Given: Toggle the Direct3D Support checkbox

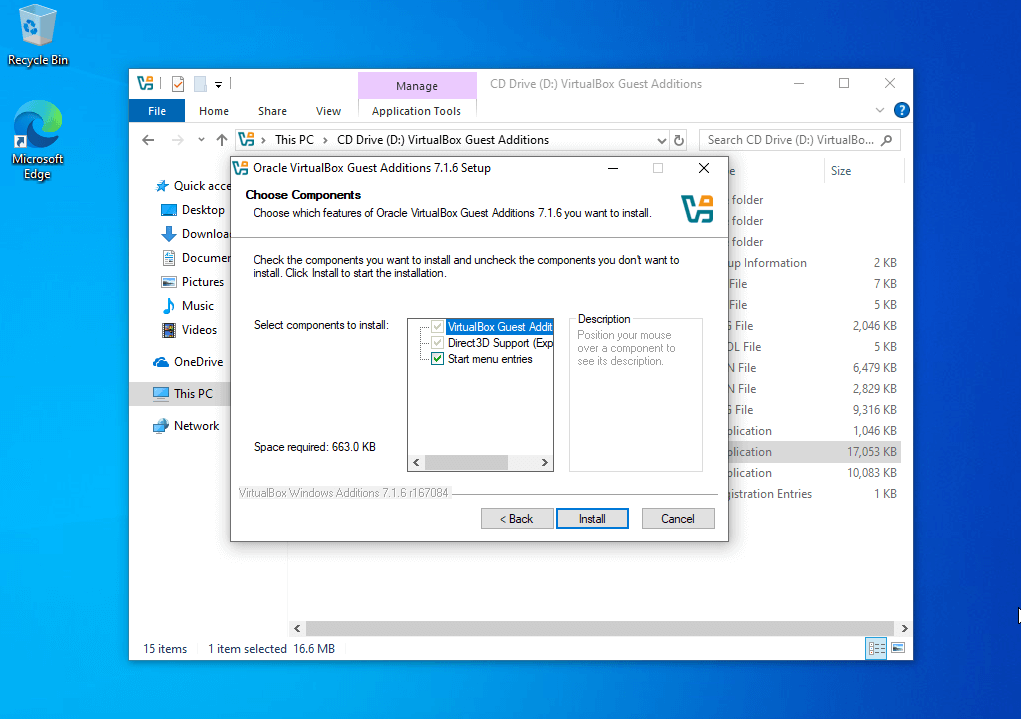Looking at the screenshot, I should pyautogui.click(x=438, y=343).
